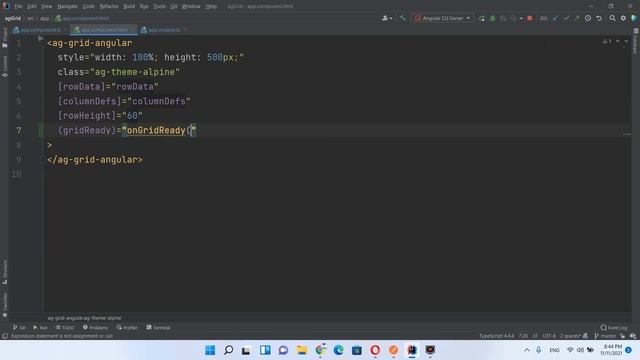Toggle the Favorites tool window sidebar button
This screenshot has height=360, width=640.
click(4, 305)
